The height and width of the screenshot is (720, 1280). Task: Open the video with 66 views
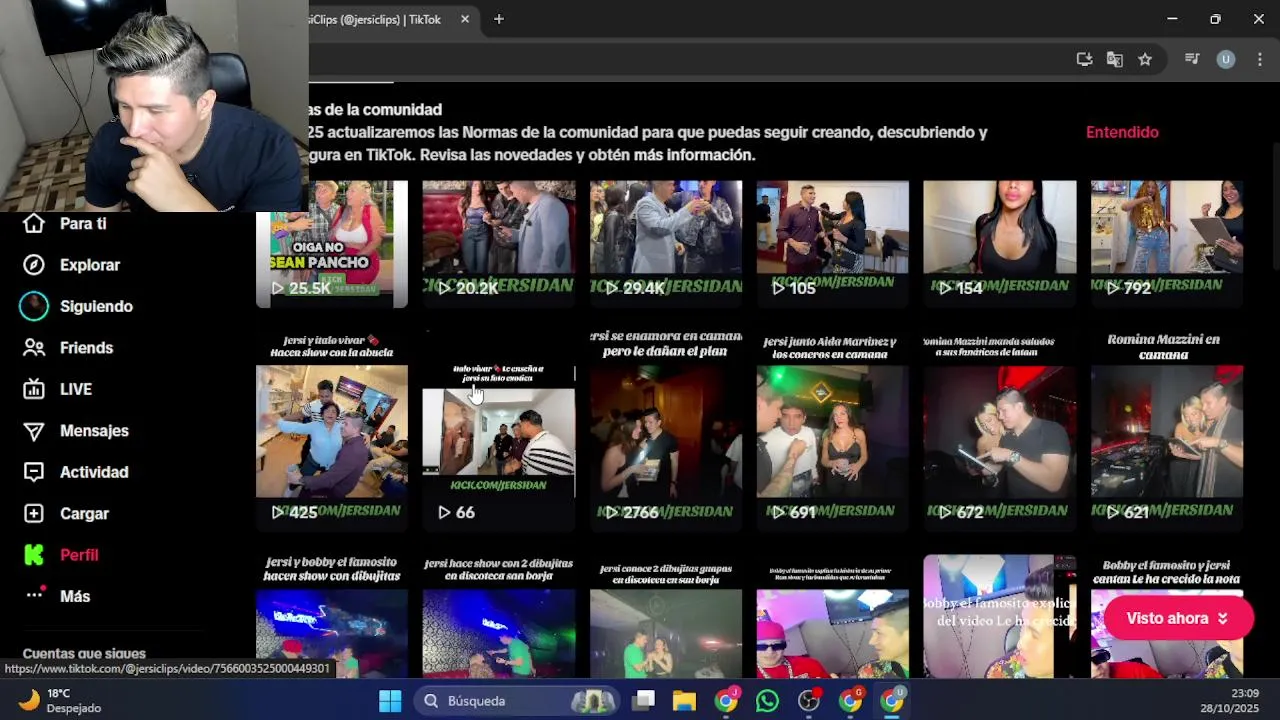pyautogui.click(x=498, y=430)
